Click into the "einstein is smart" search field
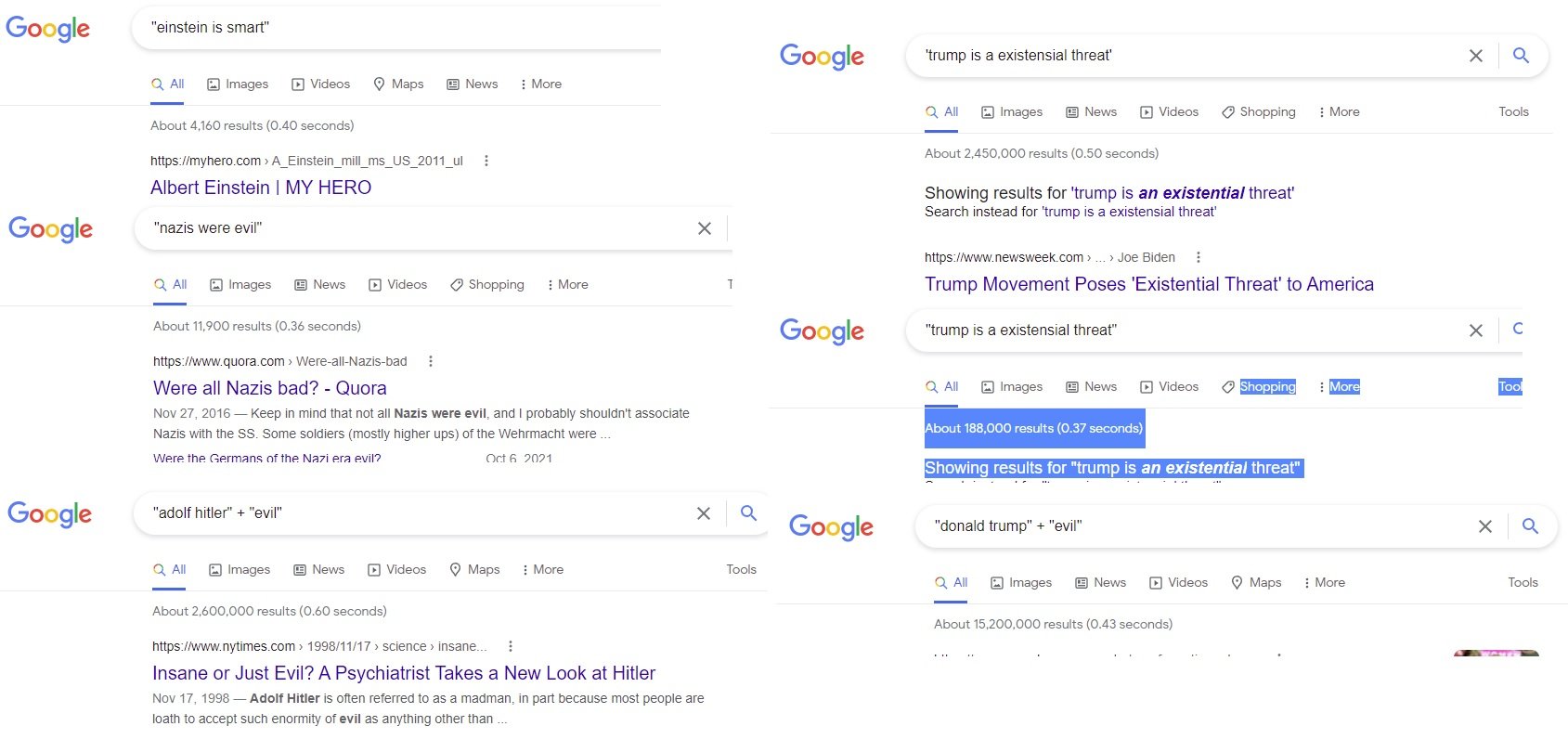1568x739 pixels. tap(399, 28)
